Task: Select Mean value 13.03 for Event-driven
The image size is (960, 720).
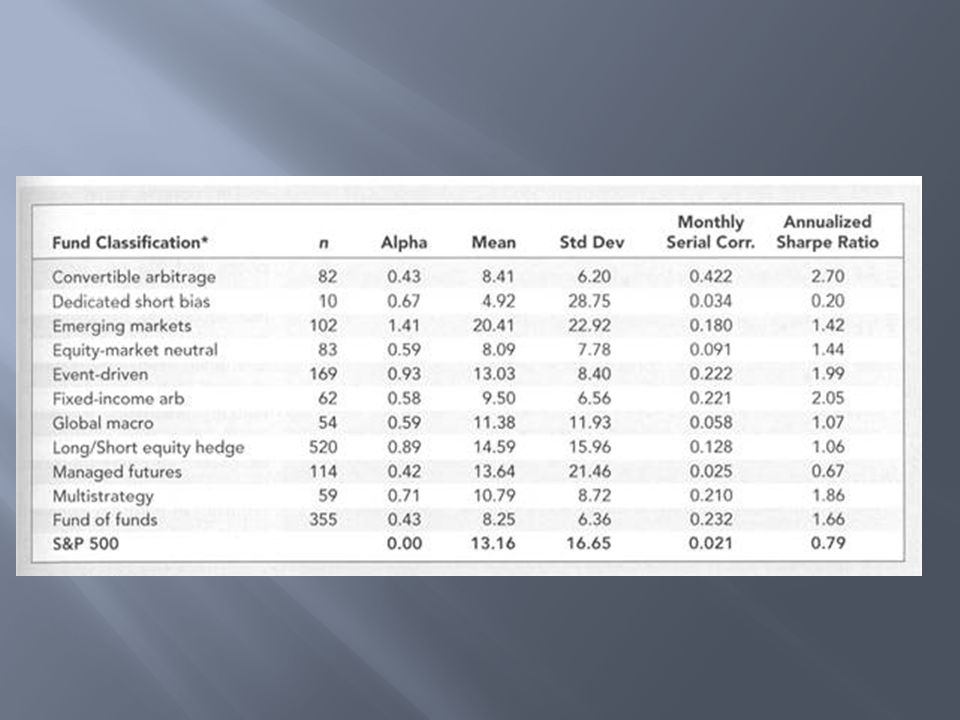Action: pyautogui.click(x=493, y=373)
